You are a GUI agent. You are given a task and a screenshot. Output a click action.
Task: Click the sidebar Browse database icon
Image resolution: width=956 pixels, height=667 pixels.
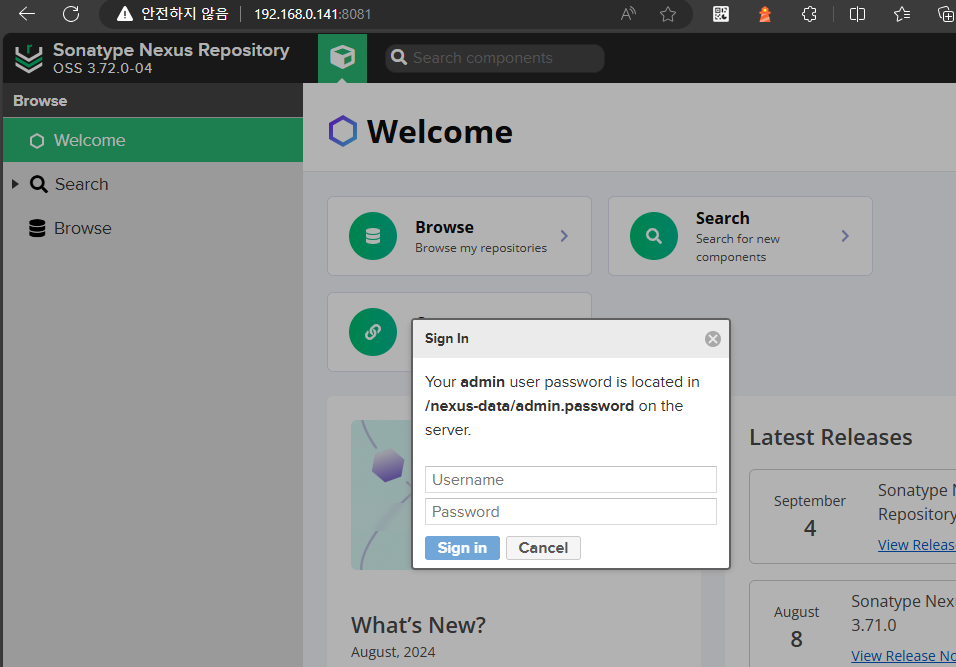click(x=37, y=228)
